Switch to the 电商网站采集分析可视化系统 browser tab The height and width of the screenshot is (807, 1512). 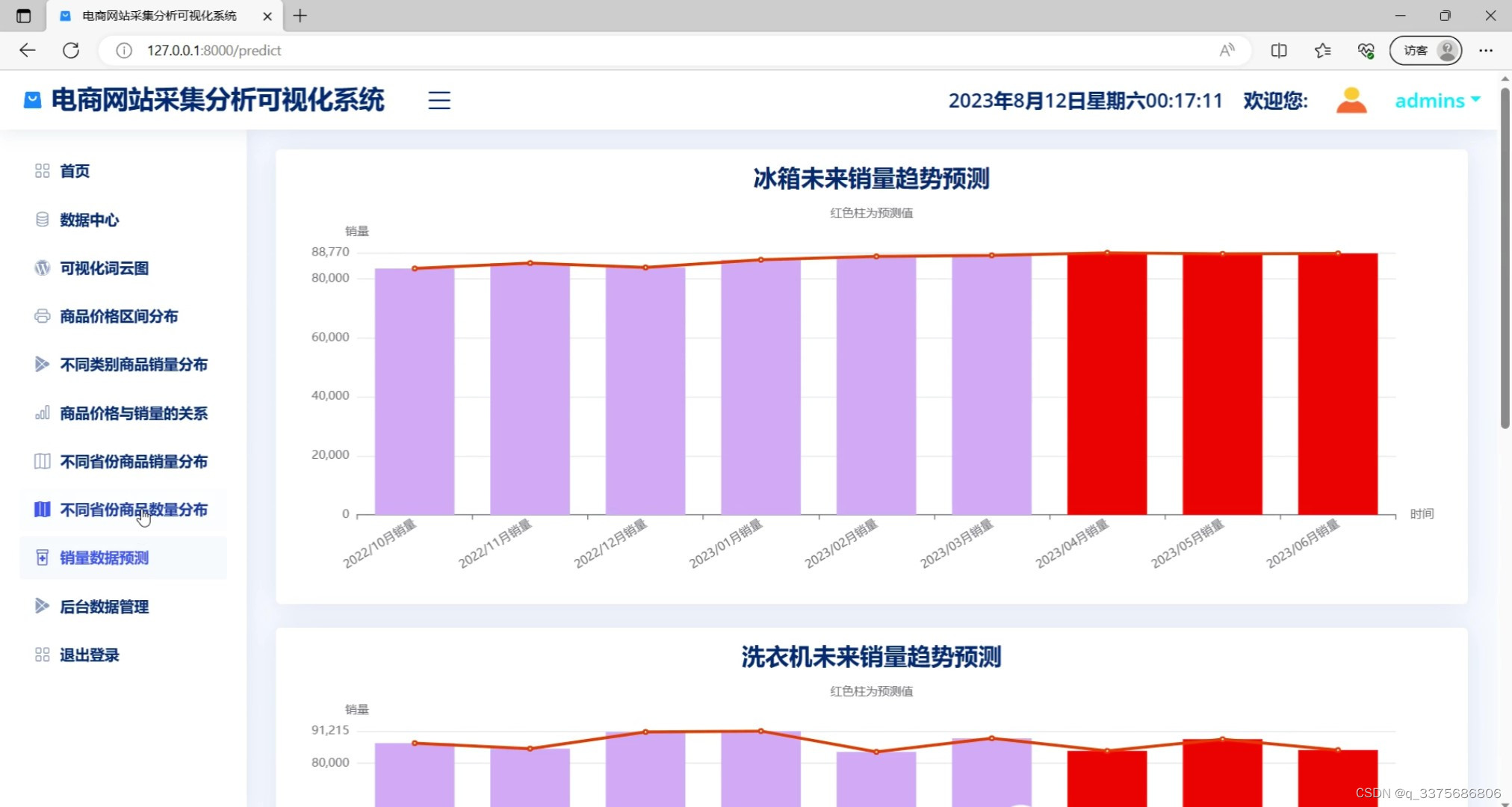click(x=158, y=15)
